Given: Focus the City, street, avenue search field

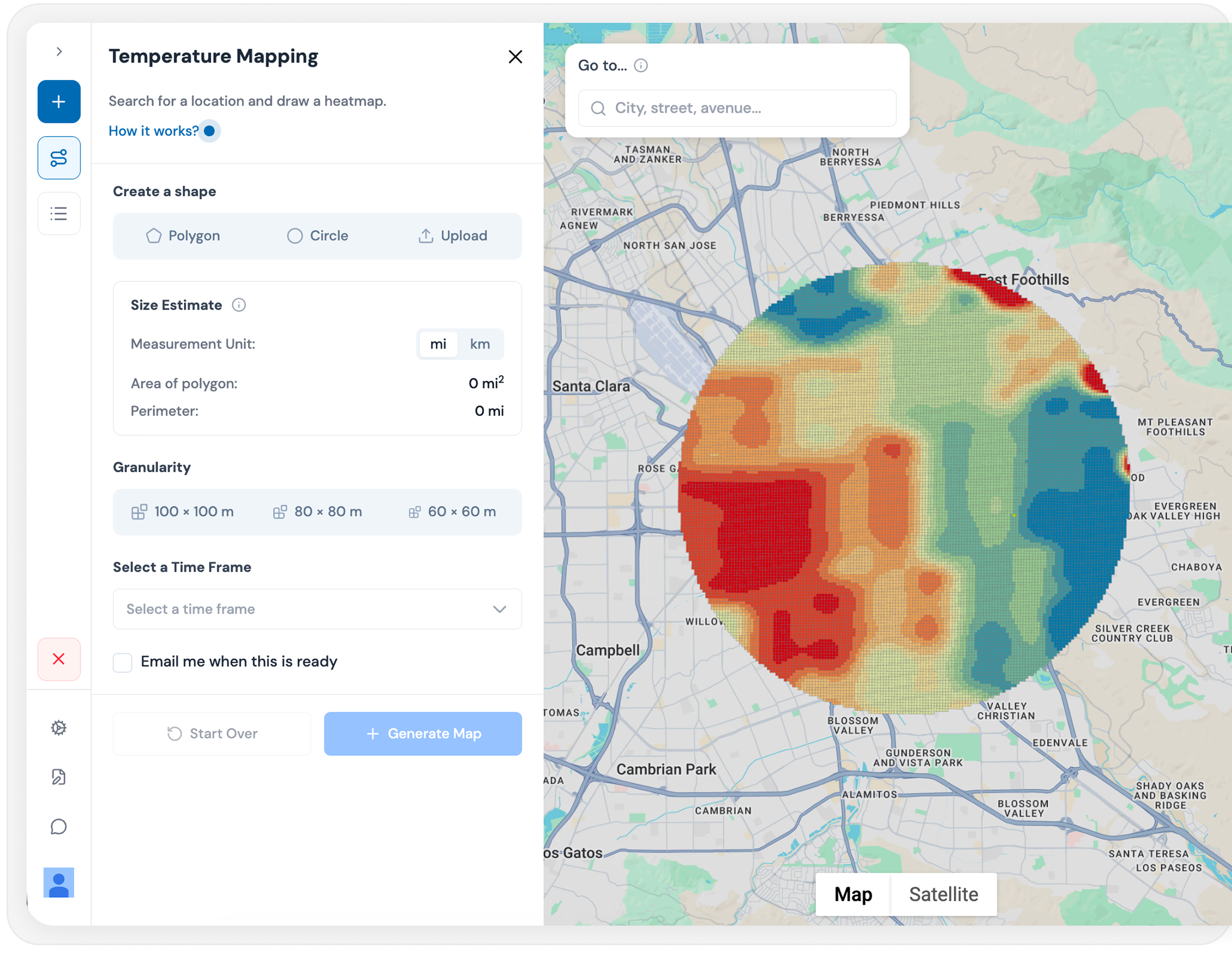Looking at the screenshot, I should [737, 108].
